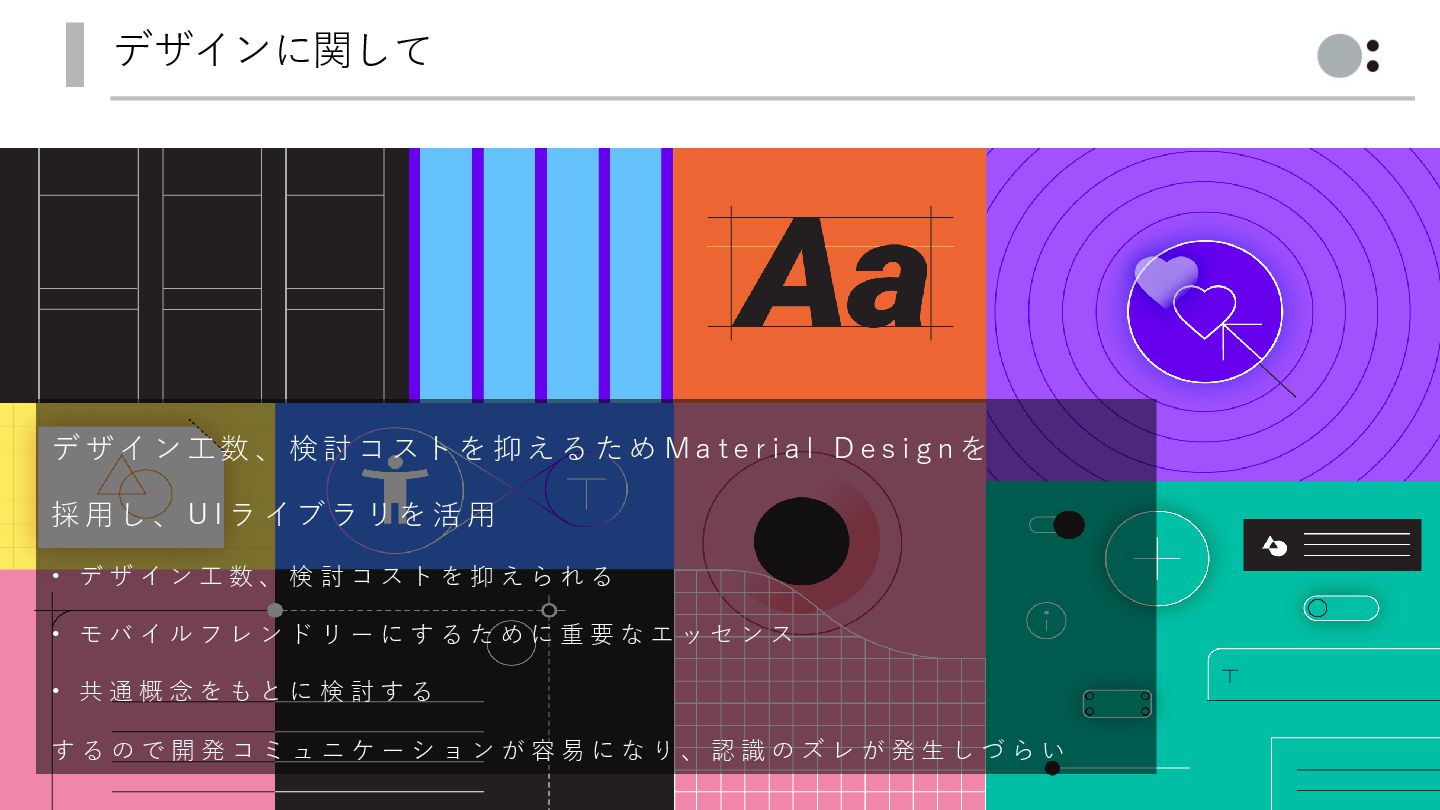The height and width of the screenshot is (810, 1440).
Task: Click the black layout-grid wireframe tile
Action: point(204,274)
